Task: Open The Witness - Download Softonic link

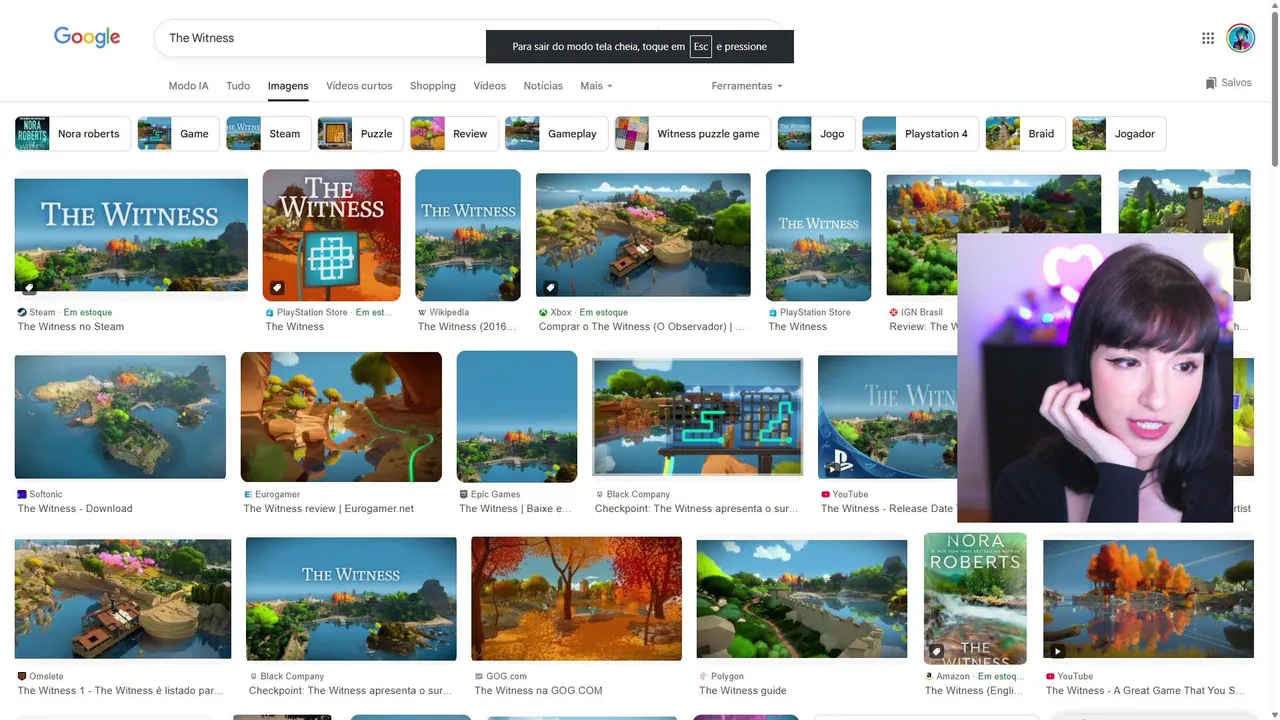Action: pyautogui.click(x=75, y=509)
